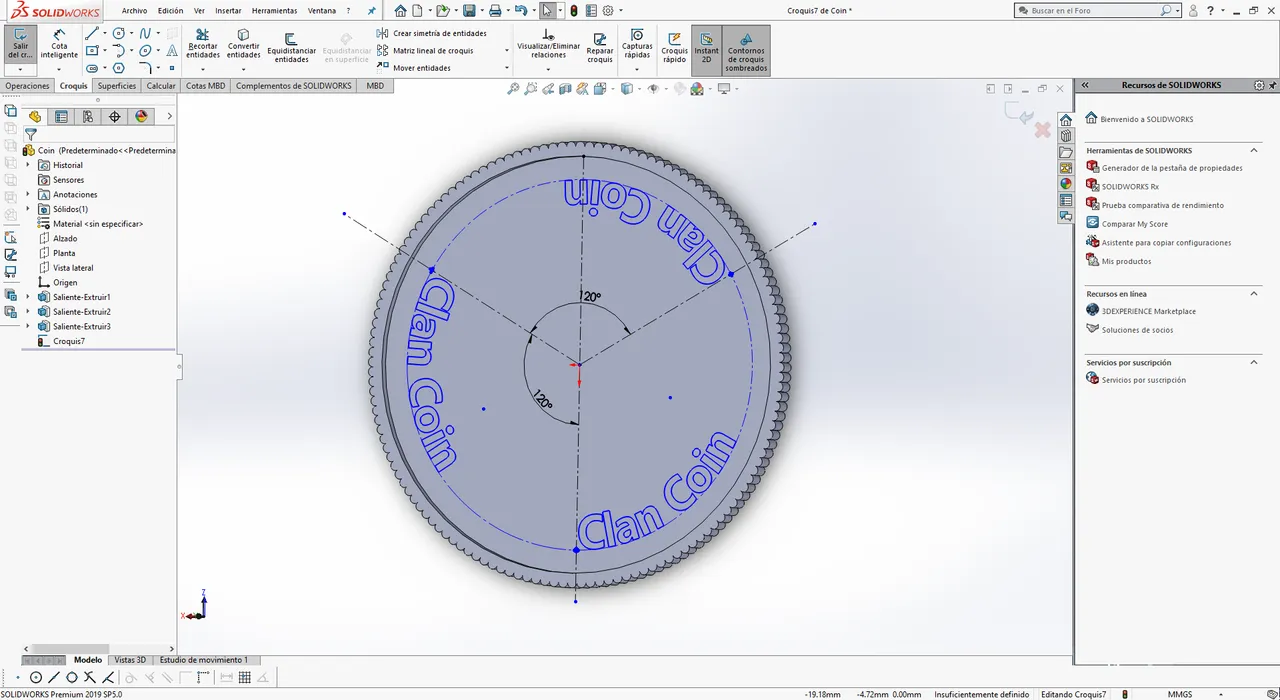Screen dimensions: 1280x700
Task: Select the Cota inteligente dimension tool
Action: tap(59, 42)
